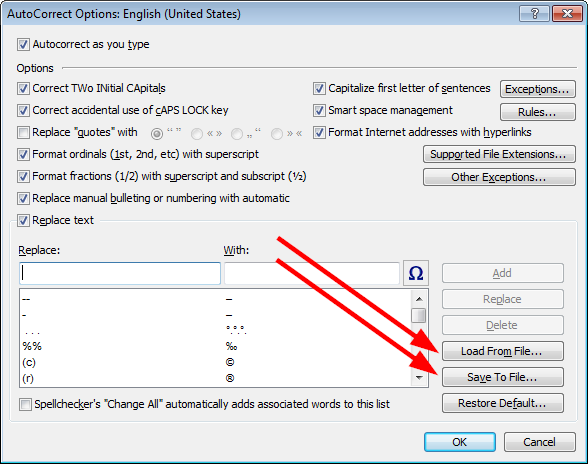Open Supported File Extensions... dialog

click(x=499, y=154)
